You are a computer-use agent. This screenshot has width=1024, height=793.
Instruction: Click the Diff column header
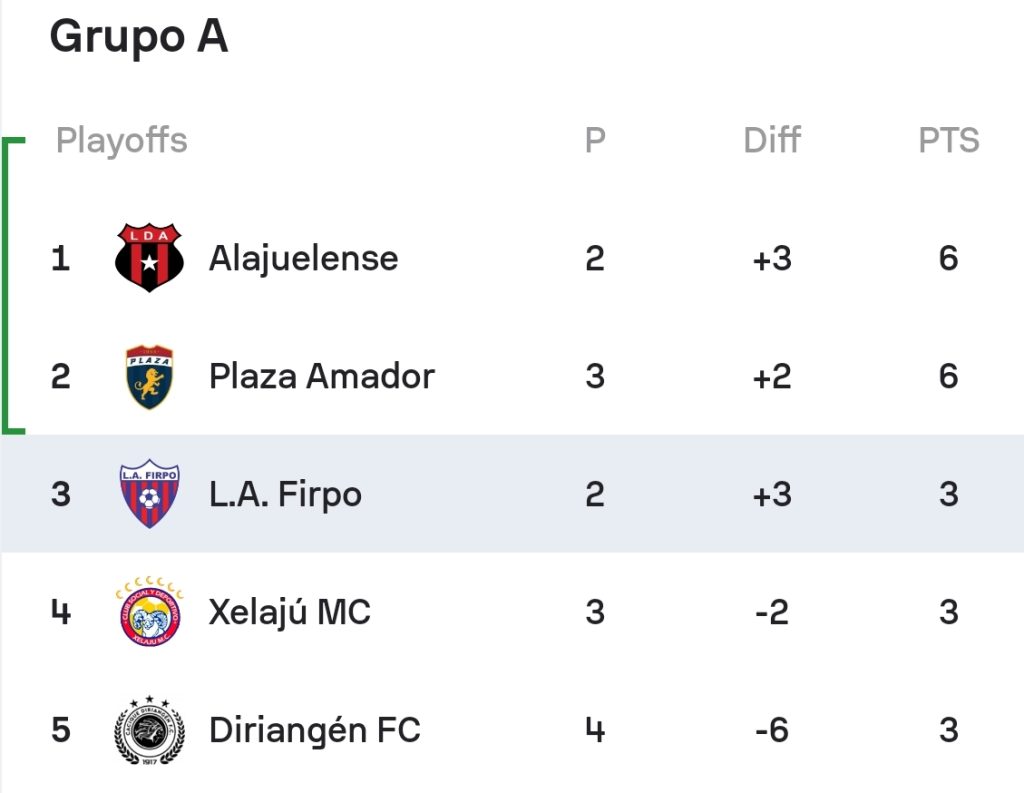pyautogui.click(x=772, y=140)
